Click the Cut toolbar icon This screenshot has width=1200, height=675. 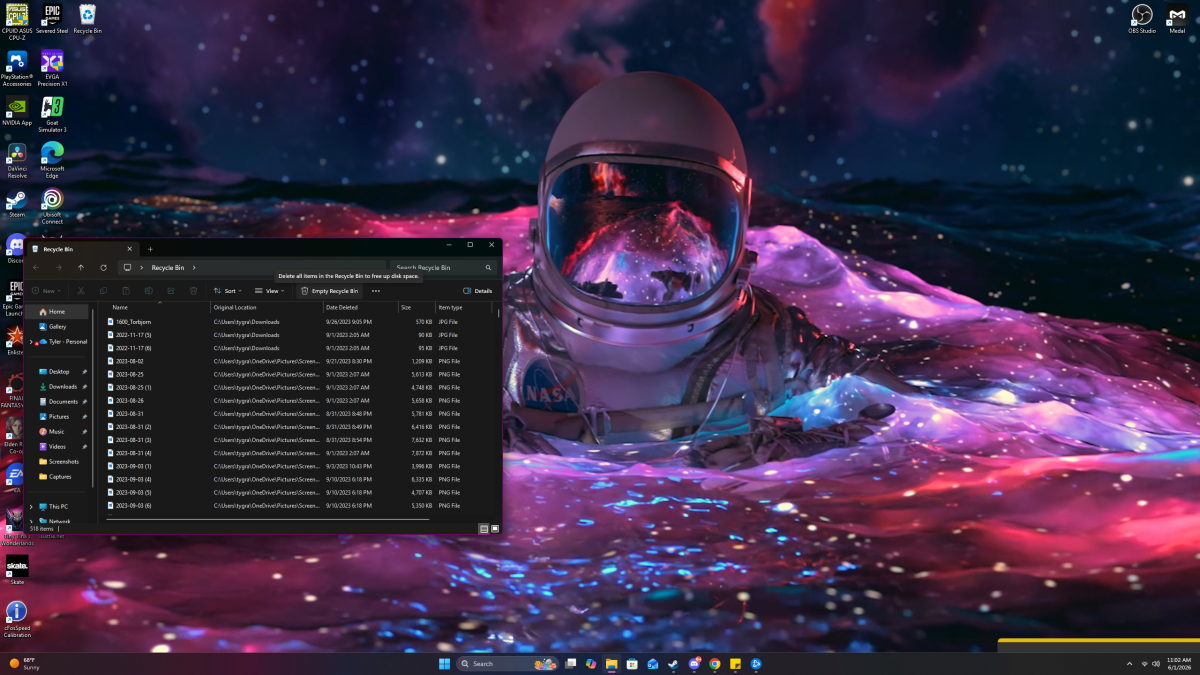coord(81,291)
